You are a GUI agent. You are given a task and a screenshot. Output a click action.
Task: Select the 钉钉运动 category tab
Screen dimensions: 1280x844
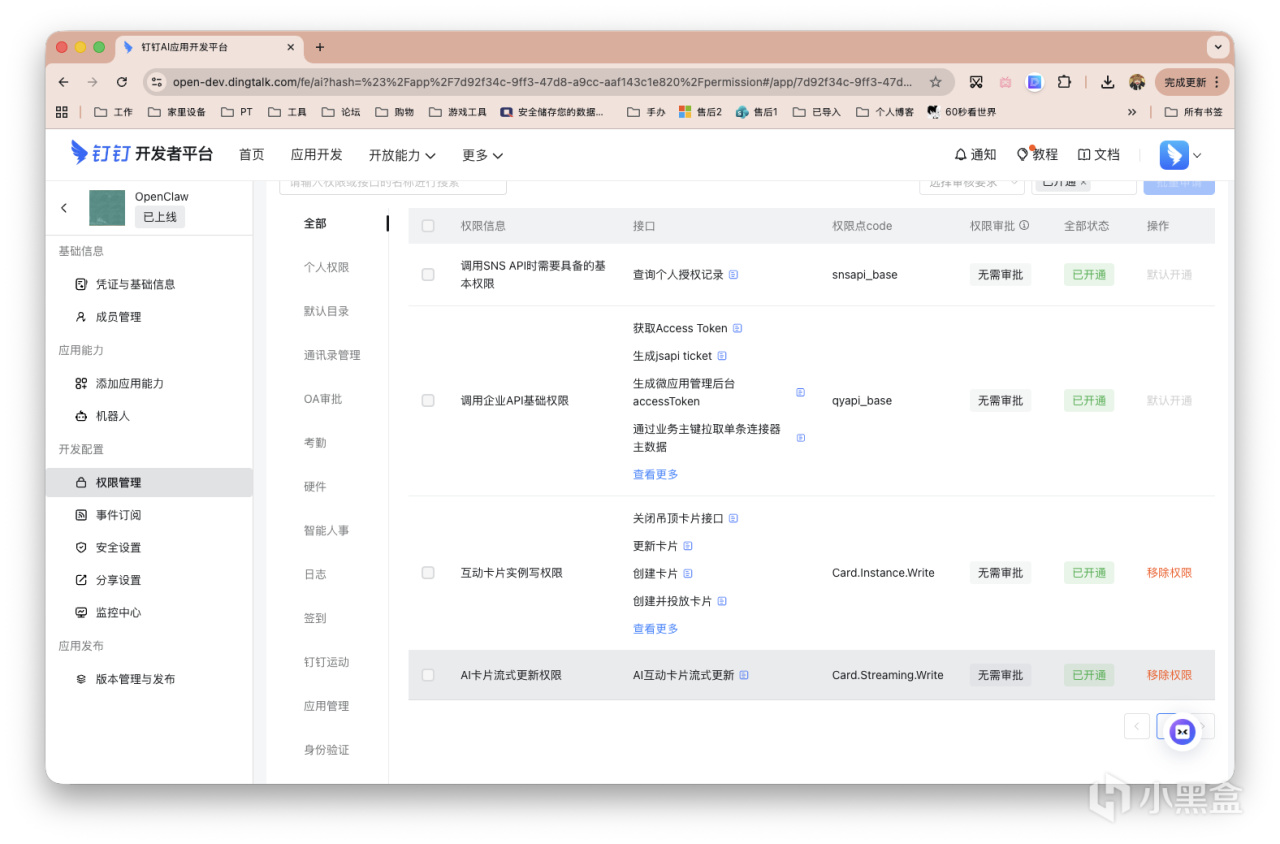point(327,662)
